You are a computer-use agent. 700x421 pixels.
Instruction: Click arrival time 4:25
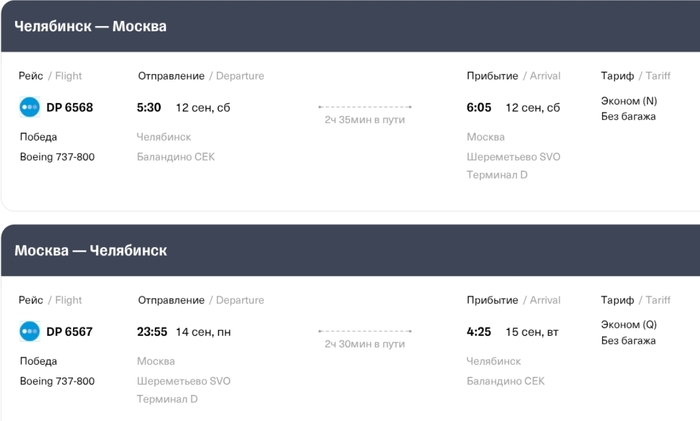(479, 331)
